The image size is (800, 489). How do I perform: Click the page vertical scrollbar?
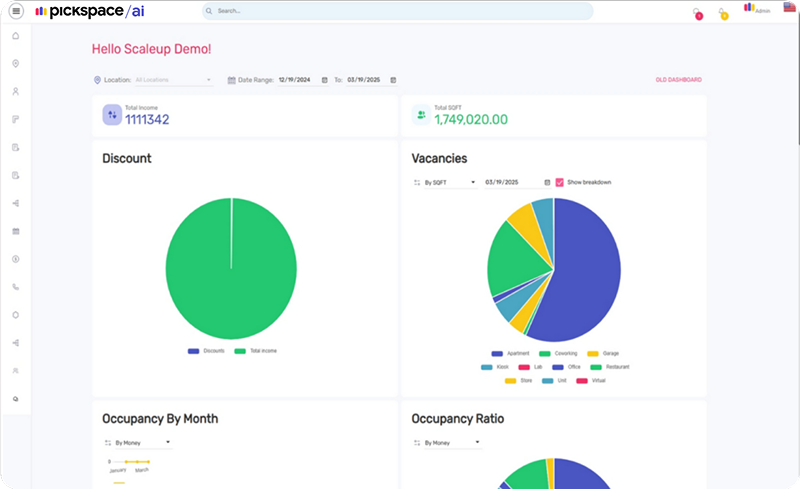tap(797, 77)
